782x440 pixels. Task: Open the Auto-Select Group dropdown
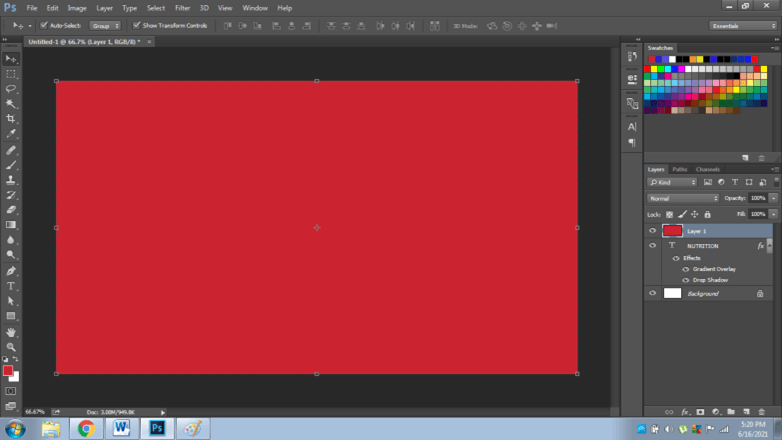pos(105,25)
